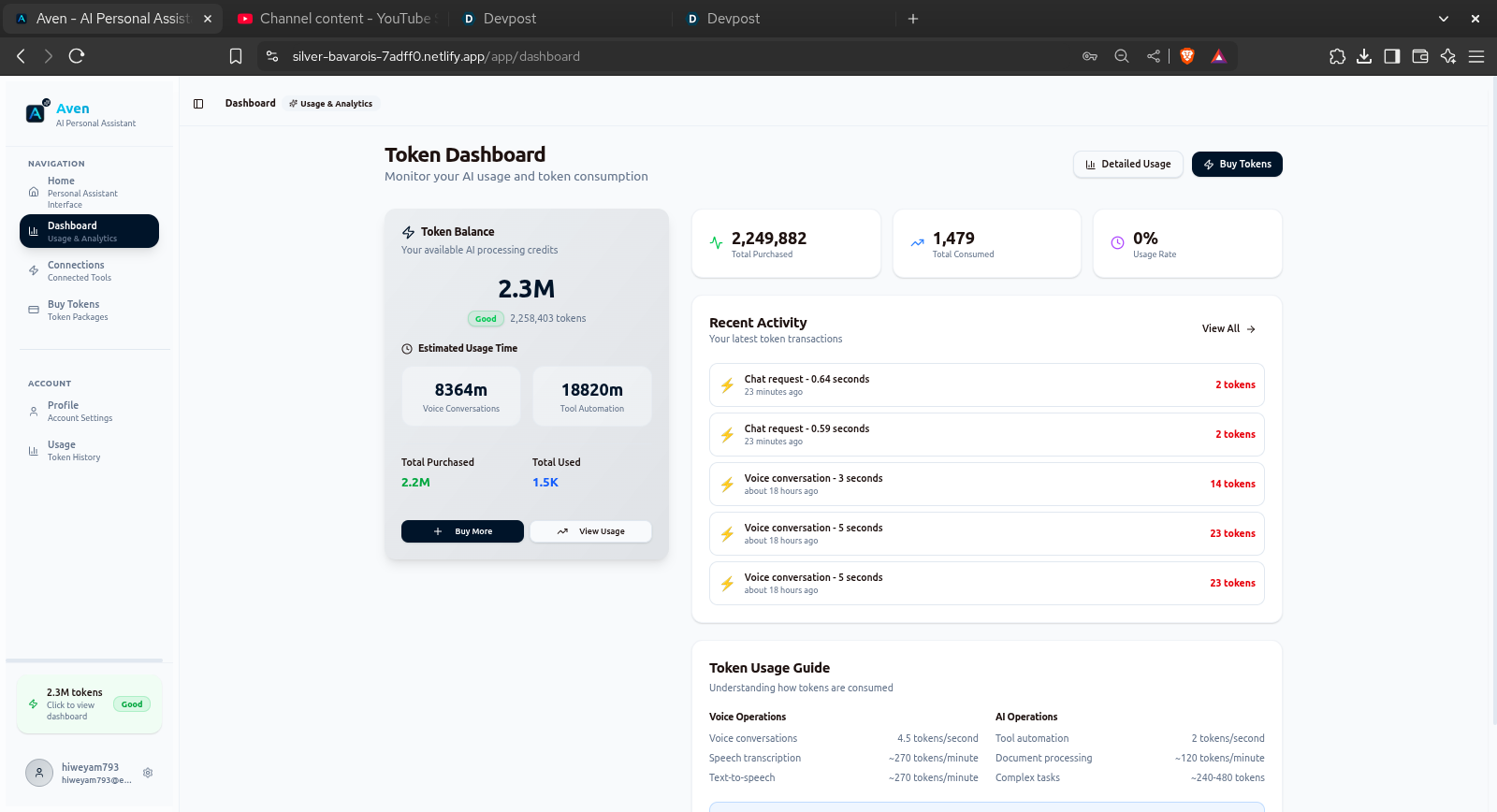Open Home Personal Assistant Interface
The image size is (1497, 812).
click(89, 192)
